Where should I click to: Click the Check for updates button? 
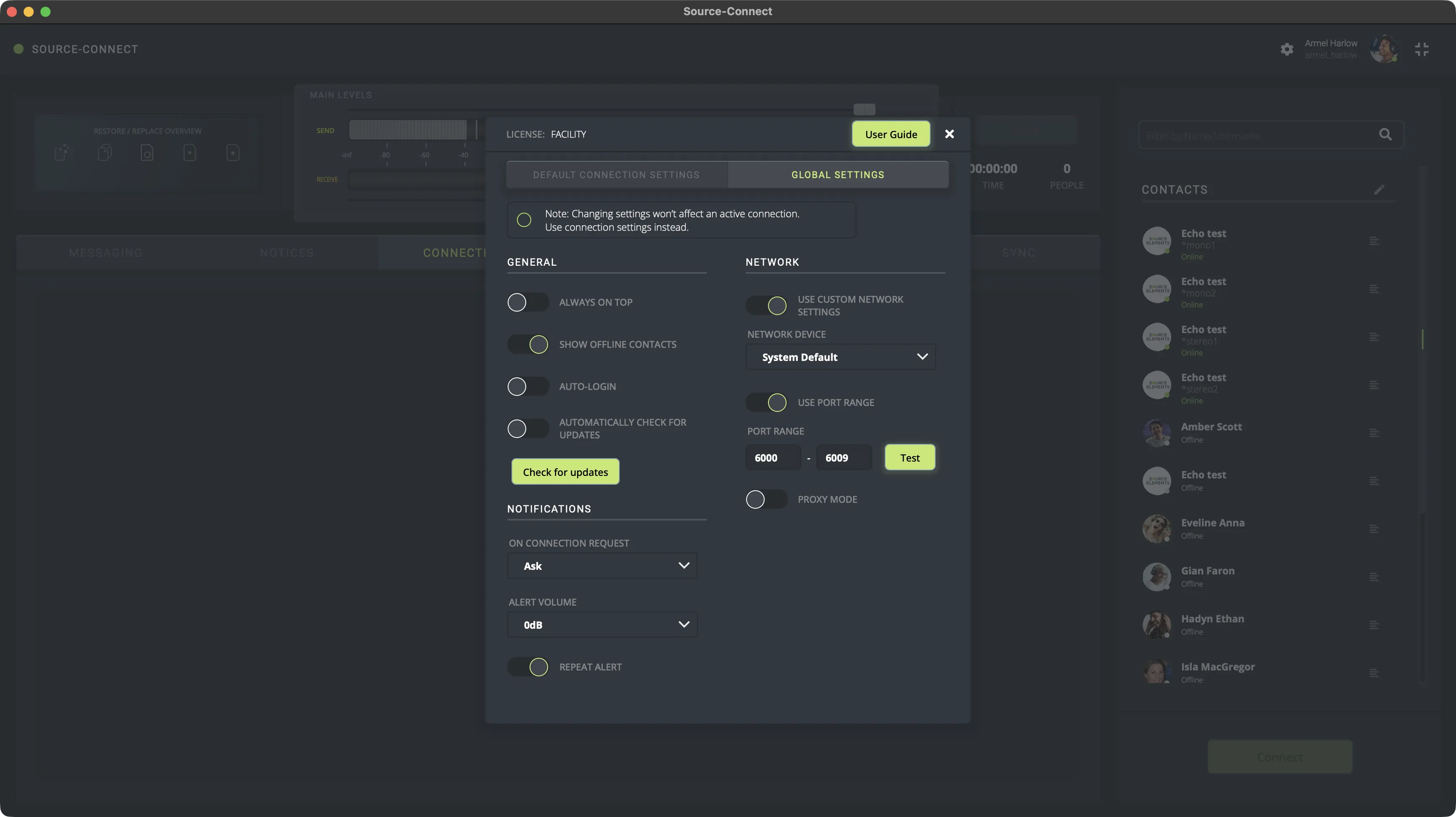click(565, 472)
